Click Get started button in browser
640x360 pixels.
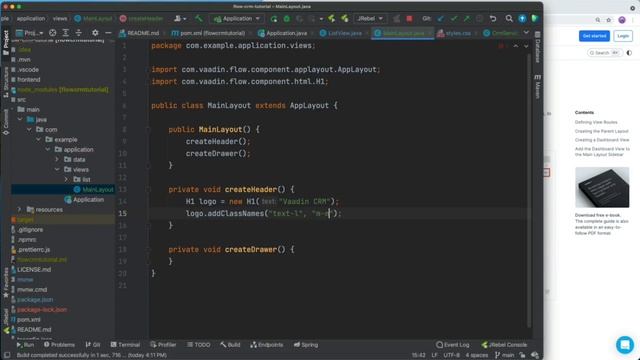(x=594, y=36)
